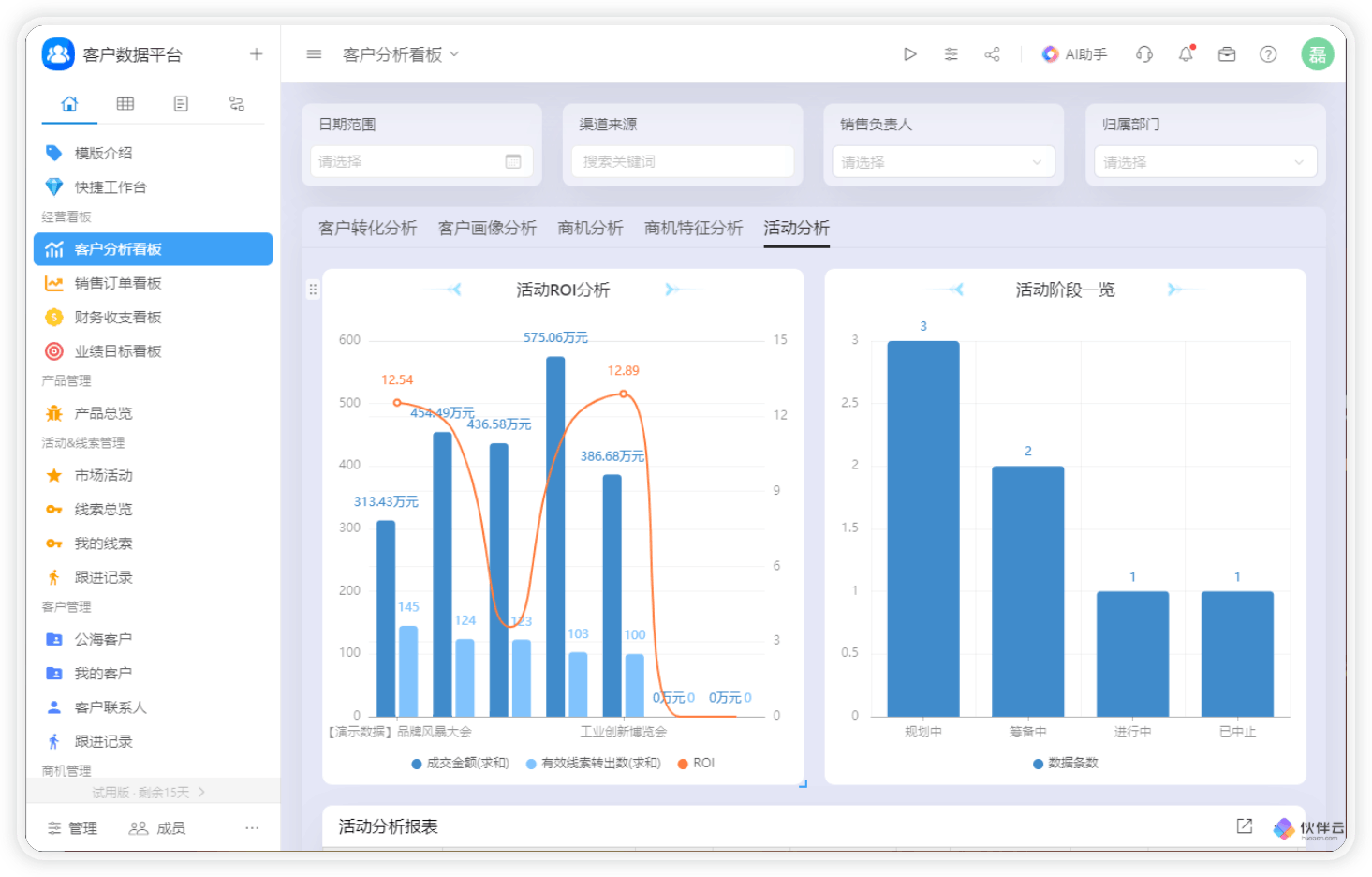Open the AI助手 assistant
1372x877 pixels.
(x=1074, y=54)
